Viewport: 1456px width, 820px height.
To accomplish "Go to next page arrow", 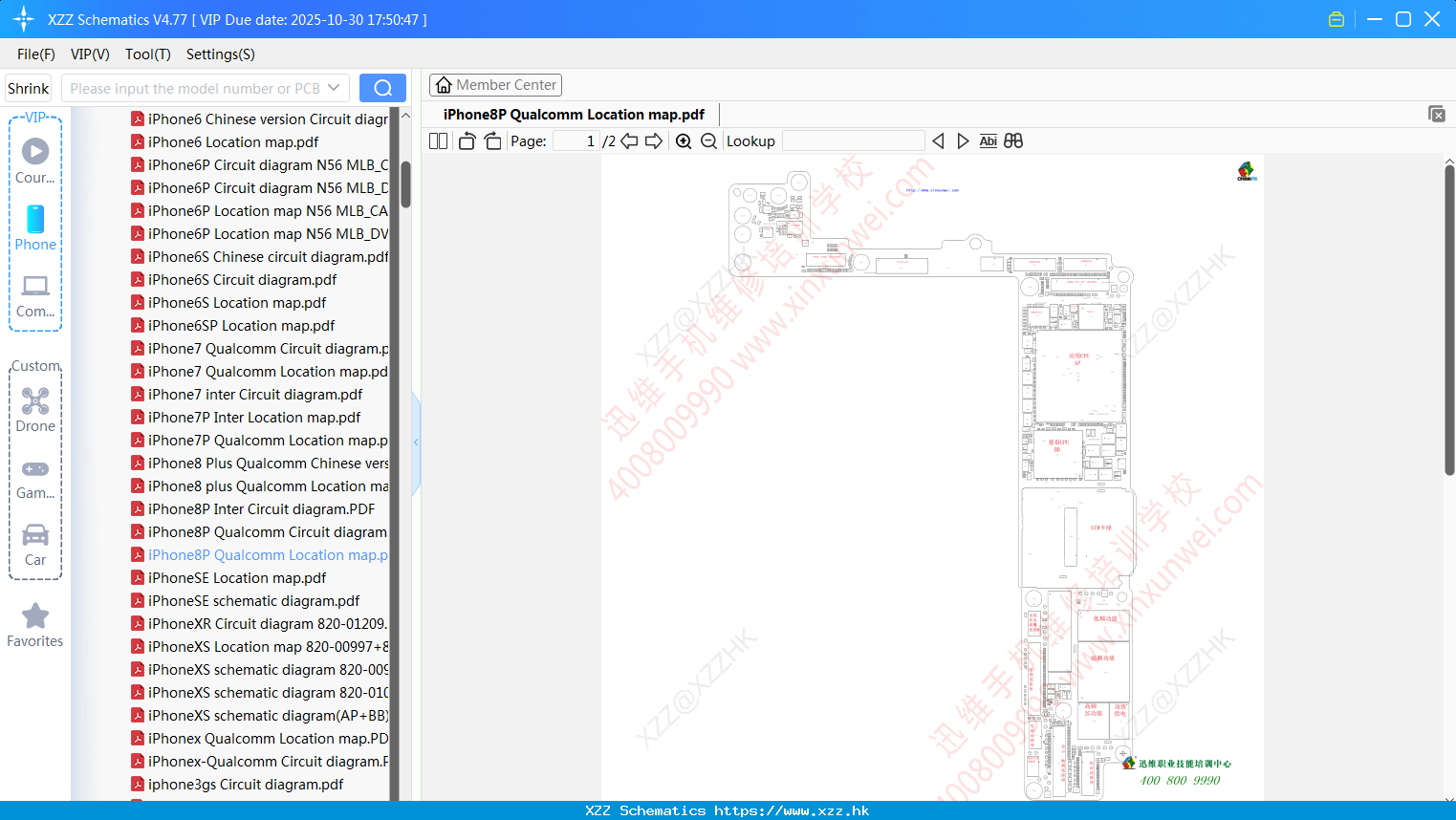I will (654, 141).
